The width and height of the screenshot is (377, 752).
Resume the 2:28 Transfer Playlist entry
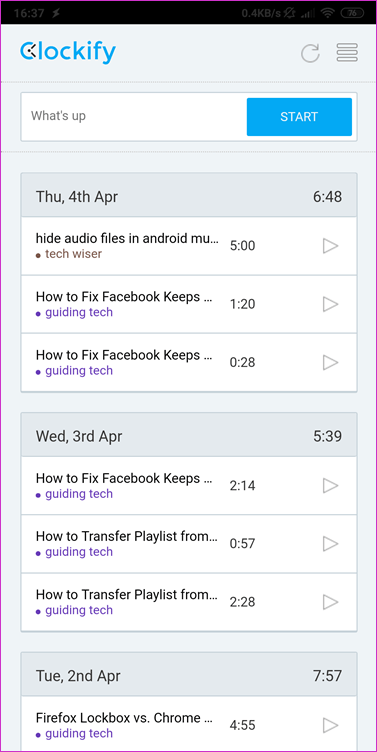tap(330, 602)
